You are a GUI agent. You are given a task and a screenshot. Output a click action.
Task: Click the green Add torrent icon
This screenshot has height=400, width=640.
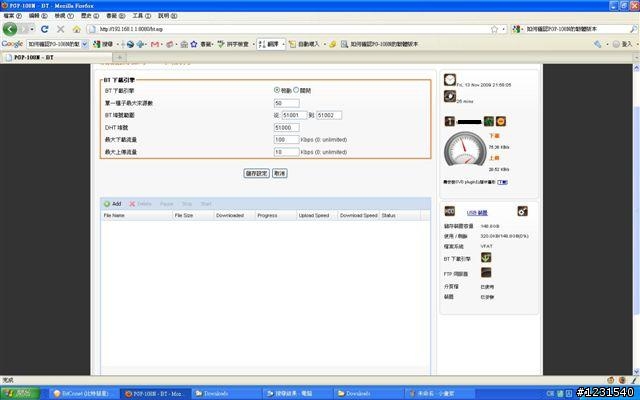coord(107,204)
